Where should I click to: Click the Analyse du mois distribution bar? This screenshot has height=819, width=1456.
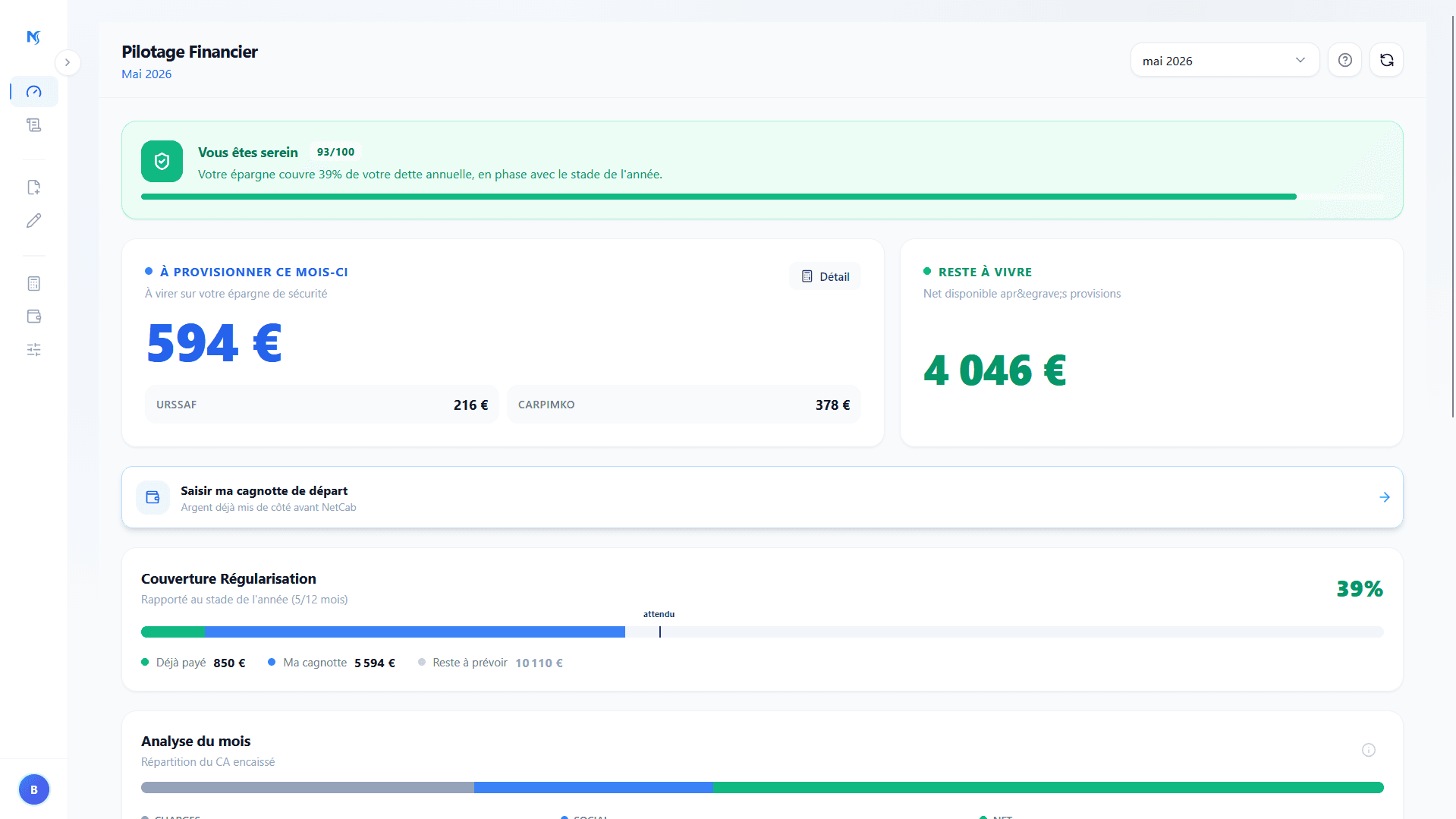tap(763, 787)
